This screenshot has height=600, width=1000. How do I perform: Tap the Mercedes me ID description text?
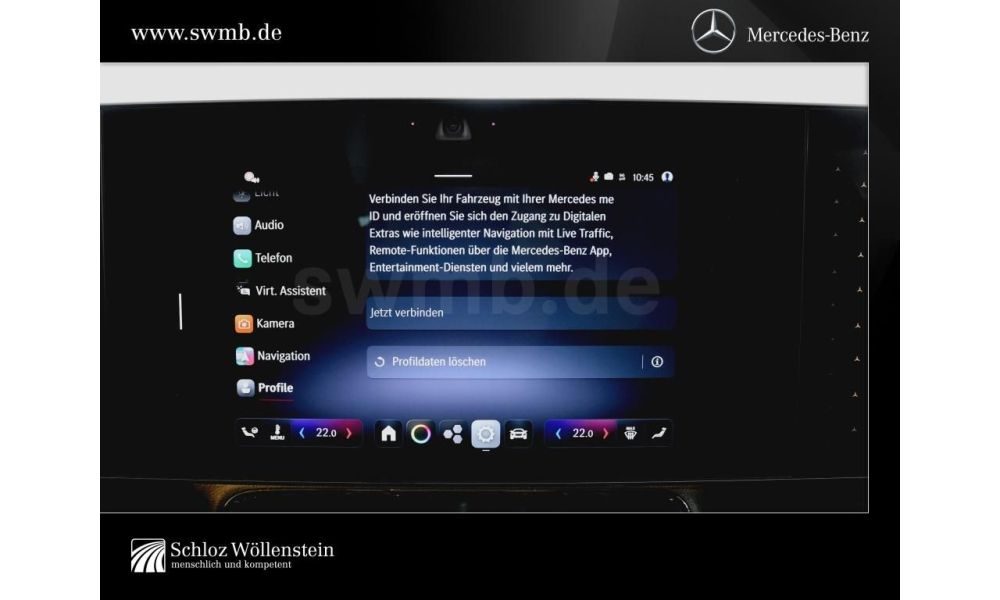(x=491, y=233)
